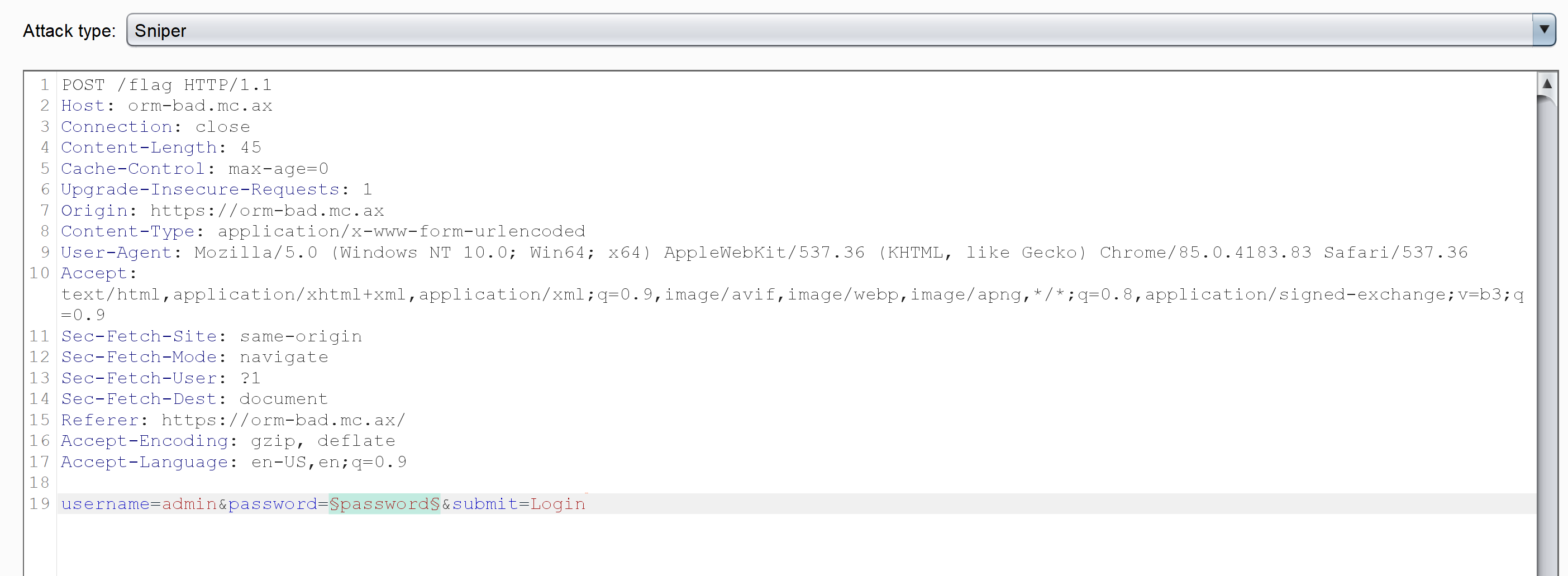
Task: Click the 'Host: orm-bad.mc.ax' header line
Action: click(x=167, y=106)
